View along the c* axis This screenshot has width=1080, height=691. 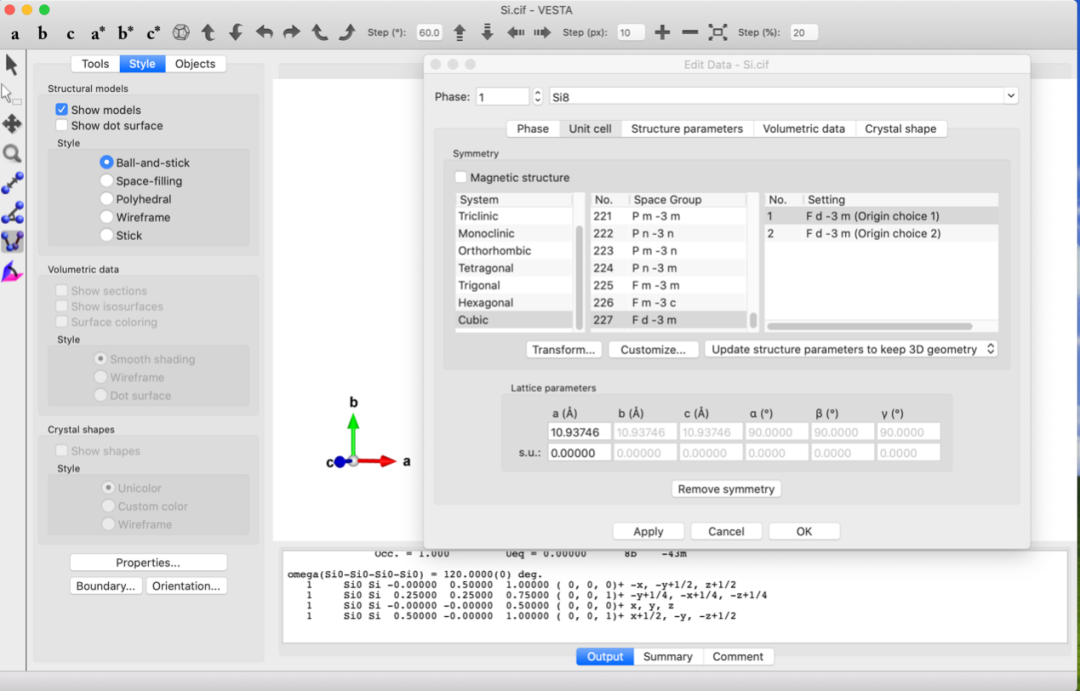tap(153, 33)
